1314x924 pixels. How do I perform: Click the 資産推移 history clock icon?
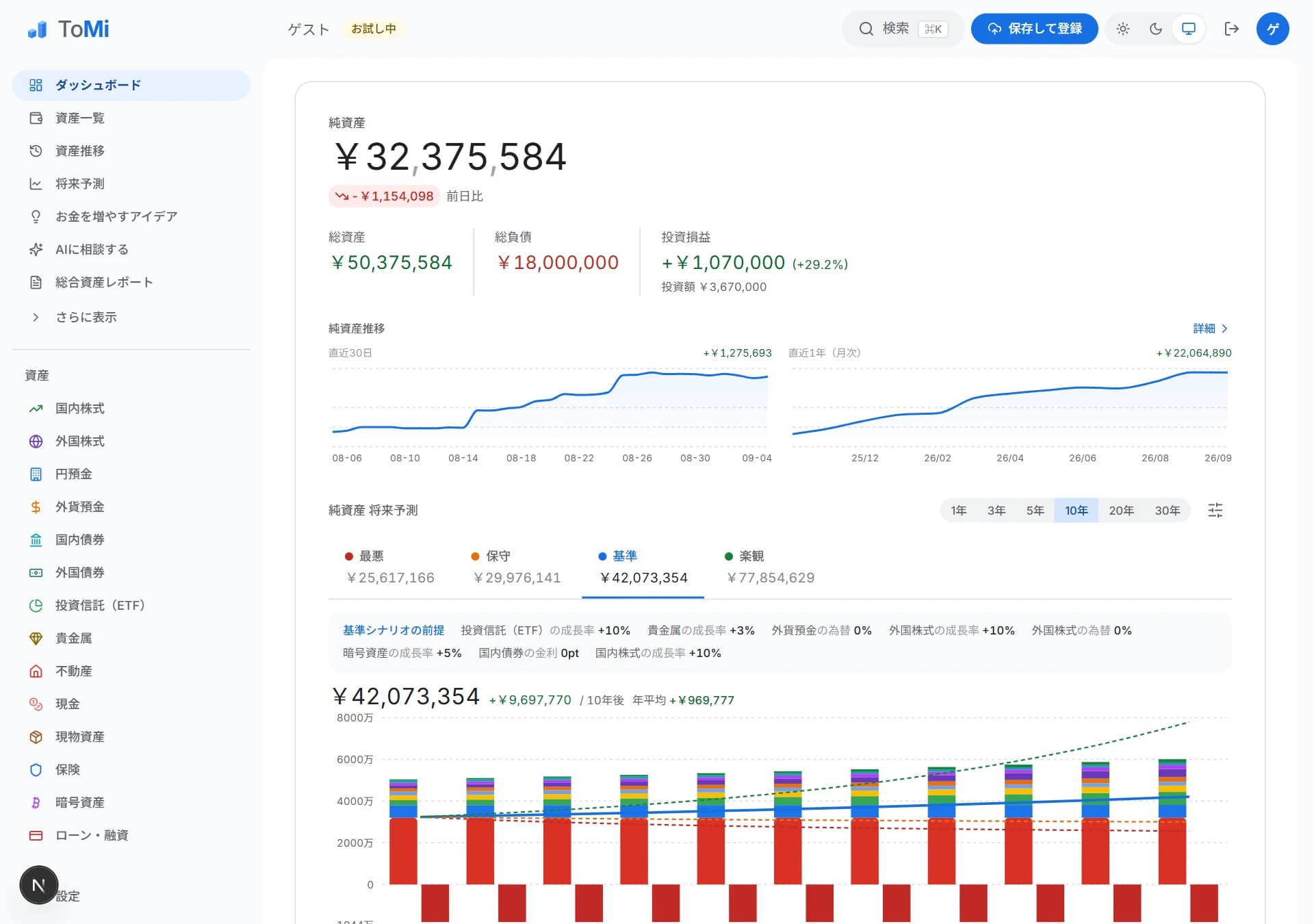[x=36, y=151]
